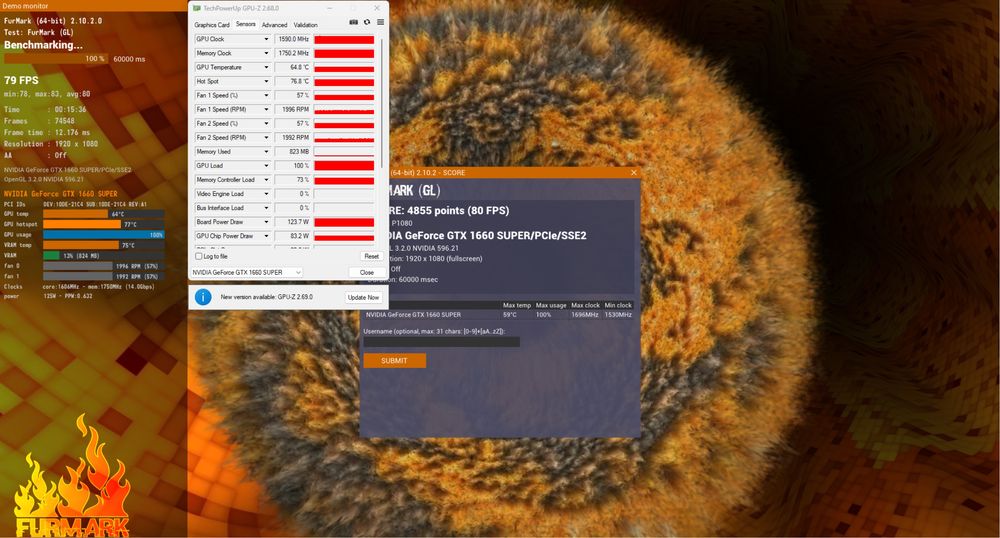Click the fan 1 1992 RPM bar

click(x=103, y=276)
